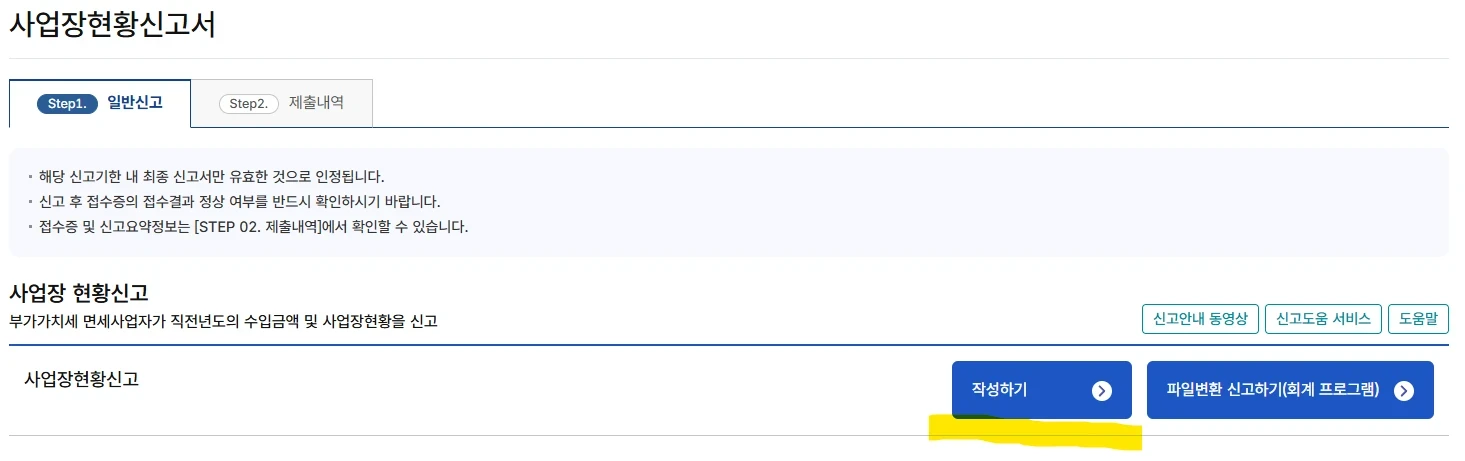1465x461 pixels.
Task: Click the Step1. badge on the first tab
Action: 68,104
